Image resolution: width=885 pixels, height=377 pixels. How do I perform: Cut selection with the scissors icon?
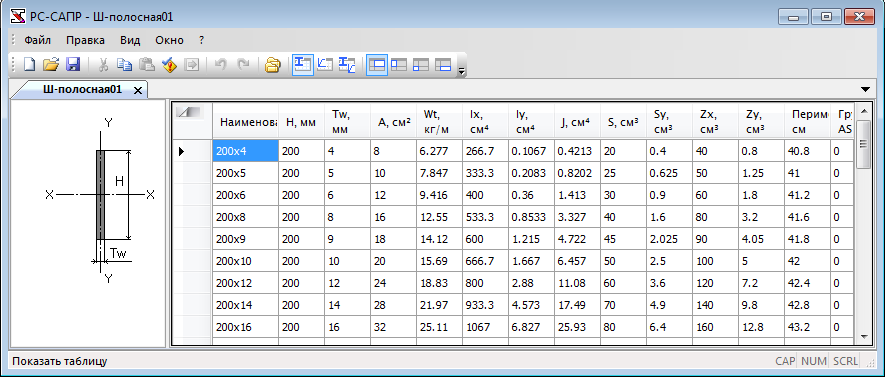(103, 65)
